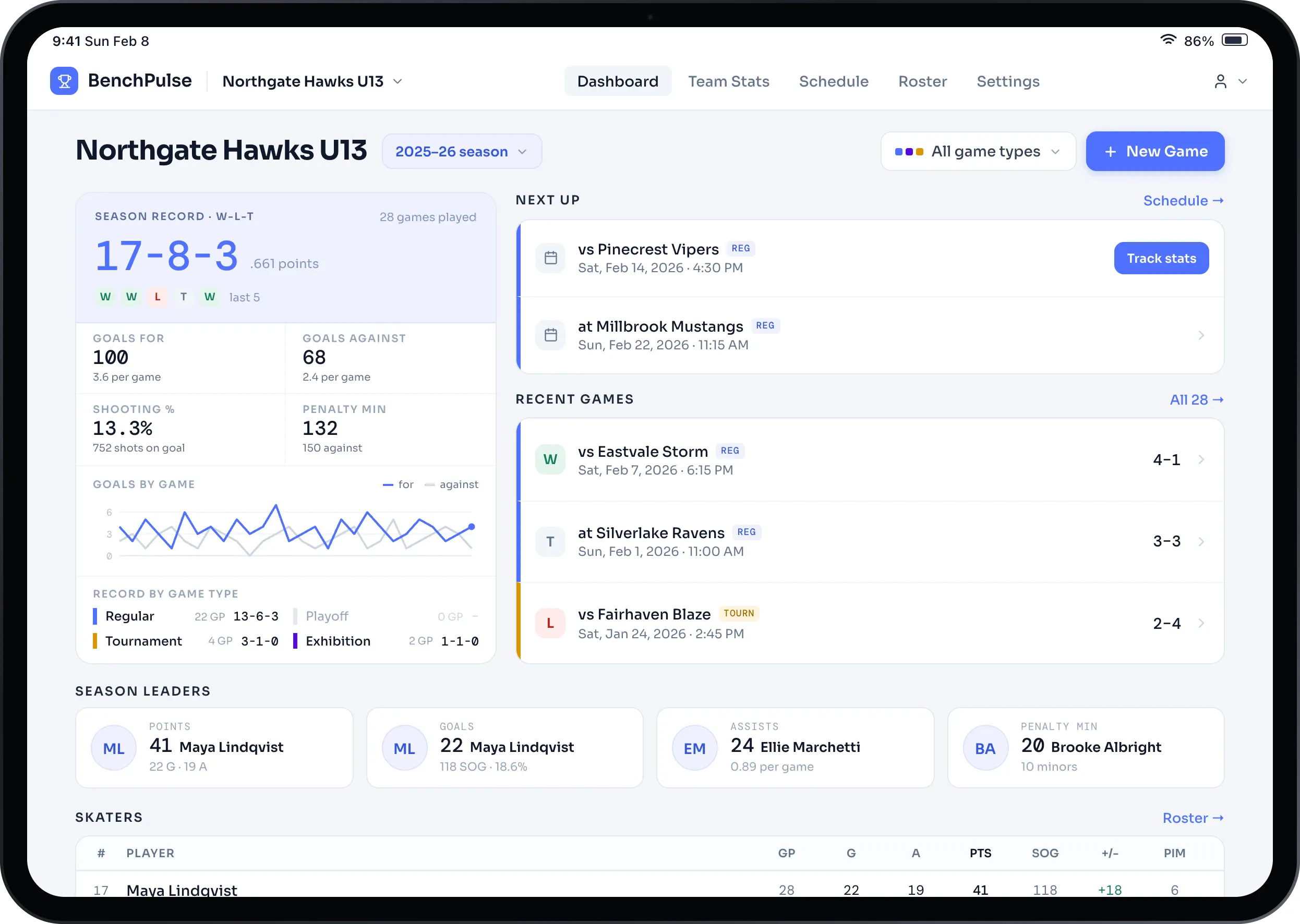The height and width of the screenshot is (924, 1300).
Task: Click the battery status icon
Action: (1235, 40)
